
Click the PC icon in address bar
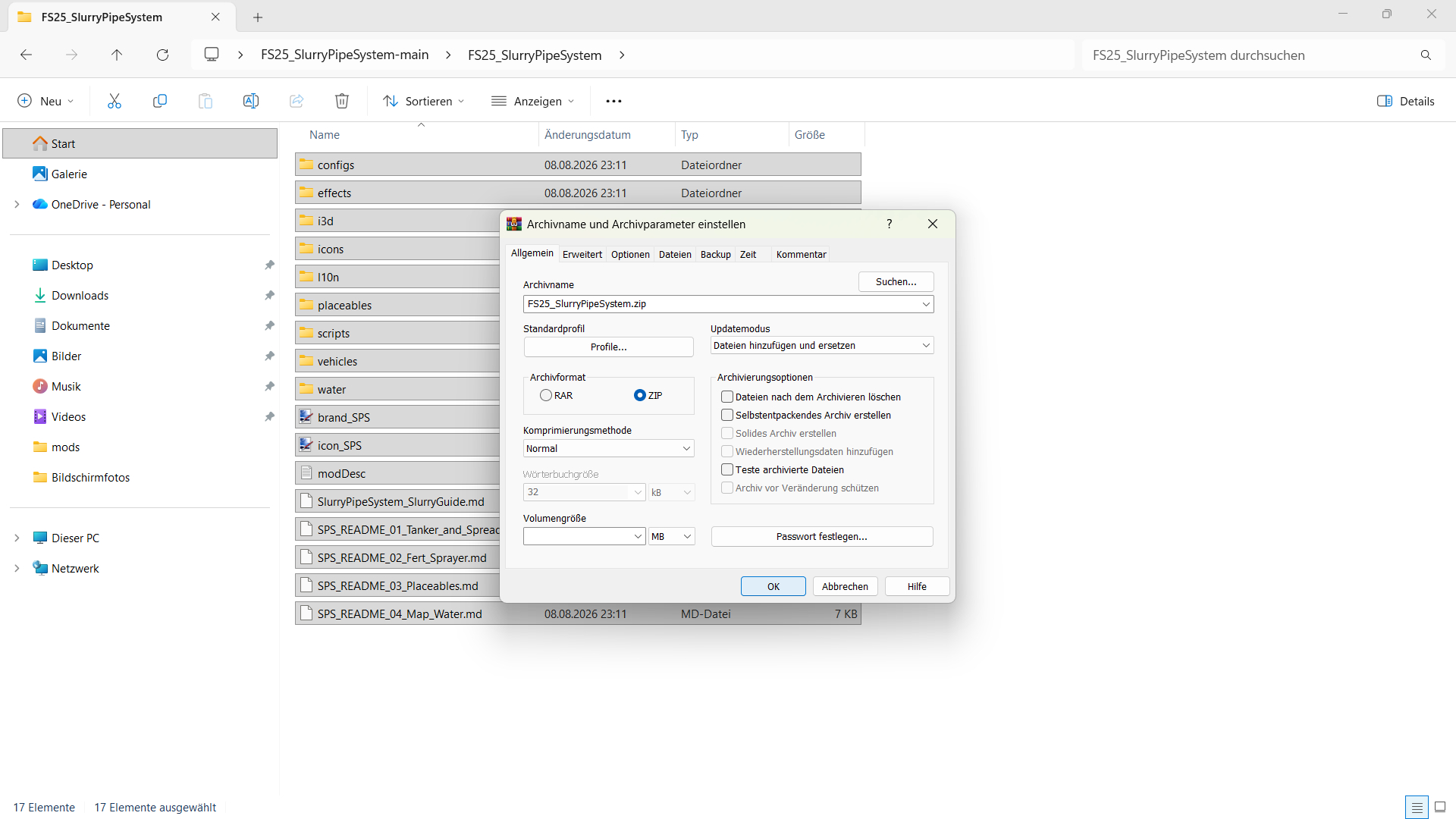(212, 55)
